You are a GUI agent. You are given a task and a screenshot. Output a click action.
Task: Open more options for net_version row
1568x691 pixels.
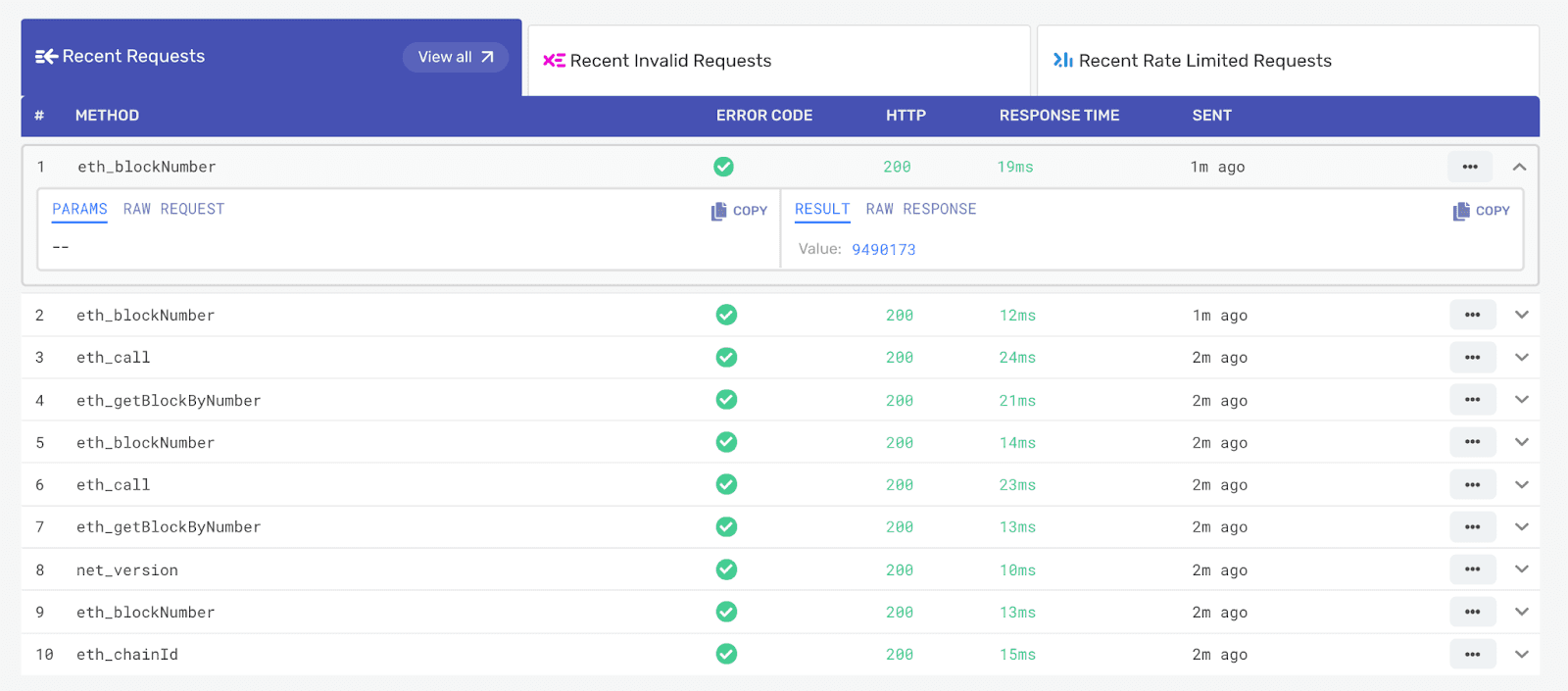(1472, 569)
